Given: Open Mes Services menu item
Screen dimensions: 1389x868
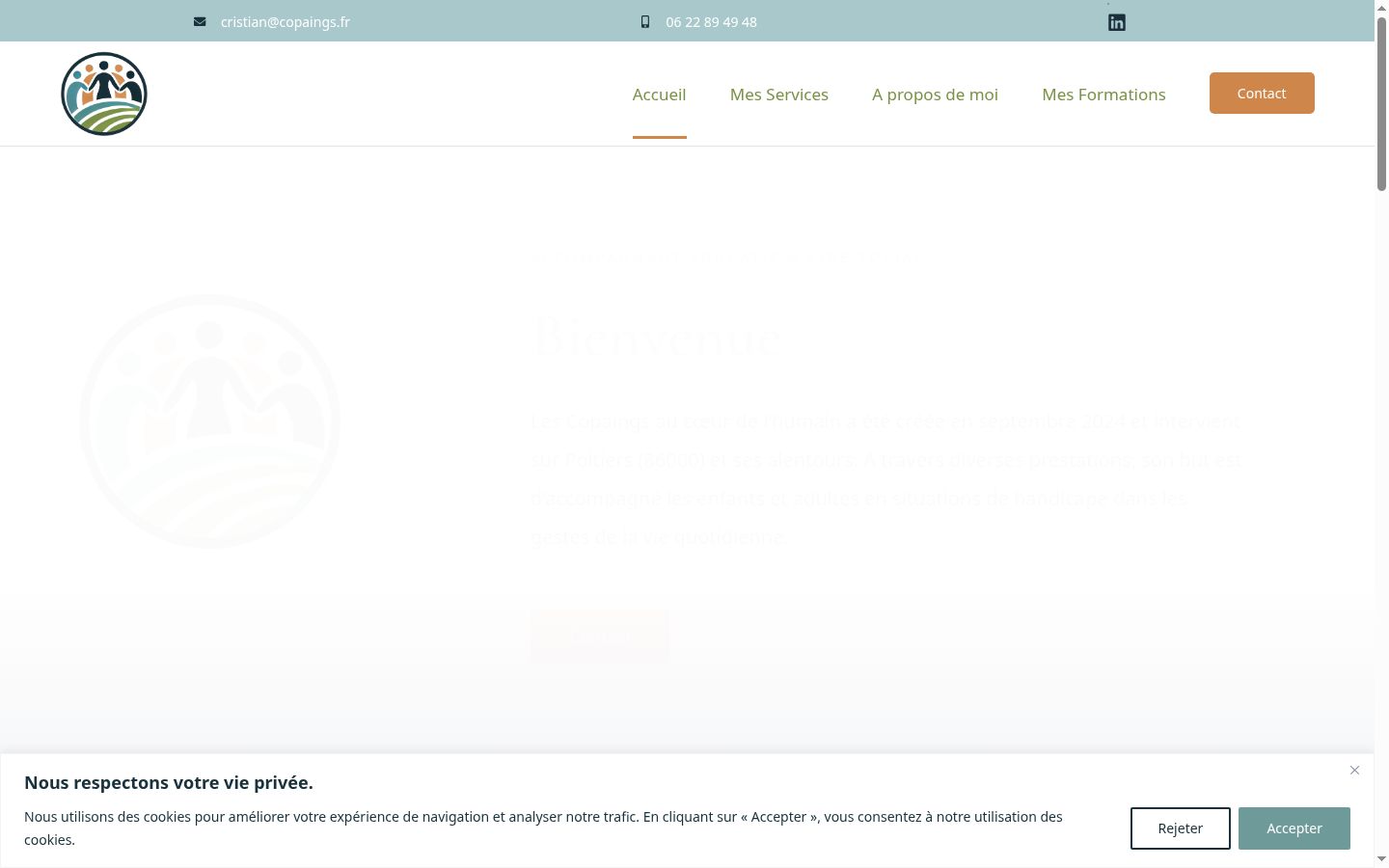Looking at the screenshot, I should 779,94.
